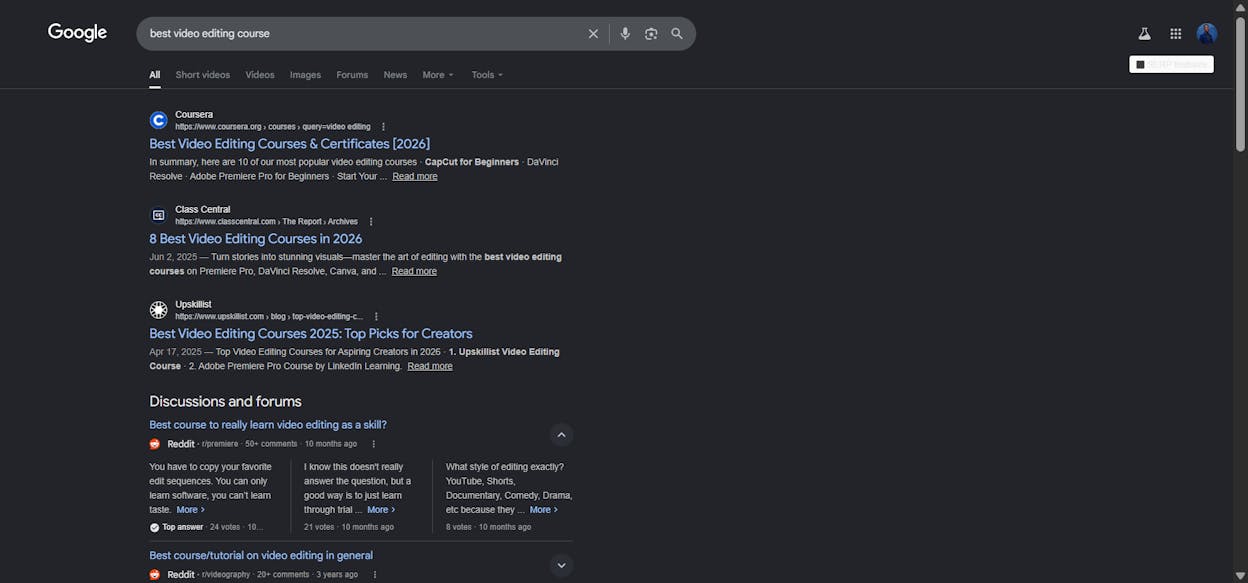The image size is (1248, 583).
Task: Expand Class Central snippet with Read more
Action: point(414,271)
